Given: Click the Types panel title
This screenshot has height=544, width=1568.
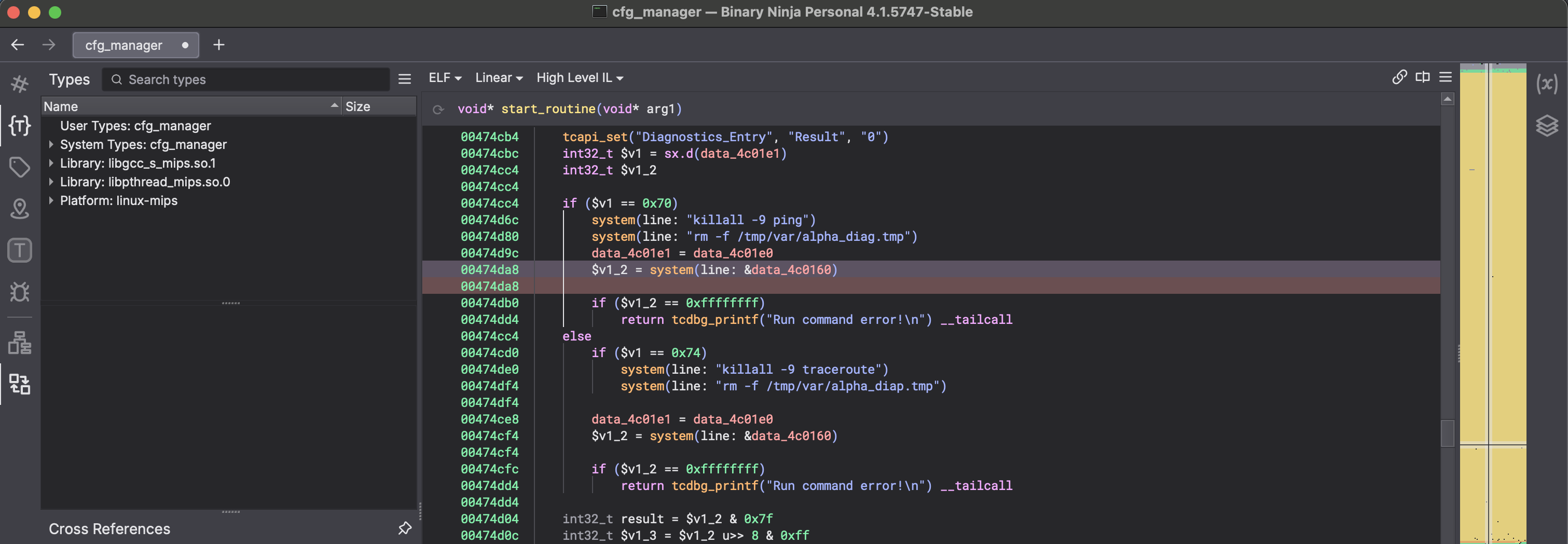Looking at the screenshot, I should coord(70,79).
